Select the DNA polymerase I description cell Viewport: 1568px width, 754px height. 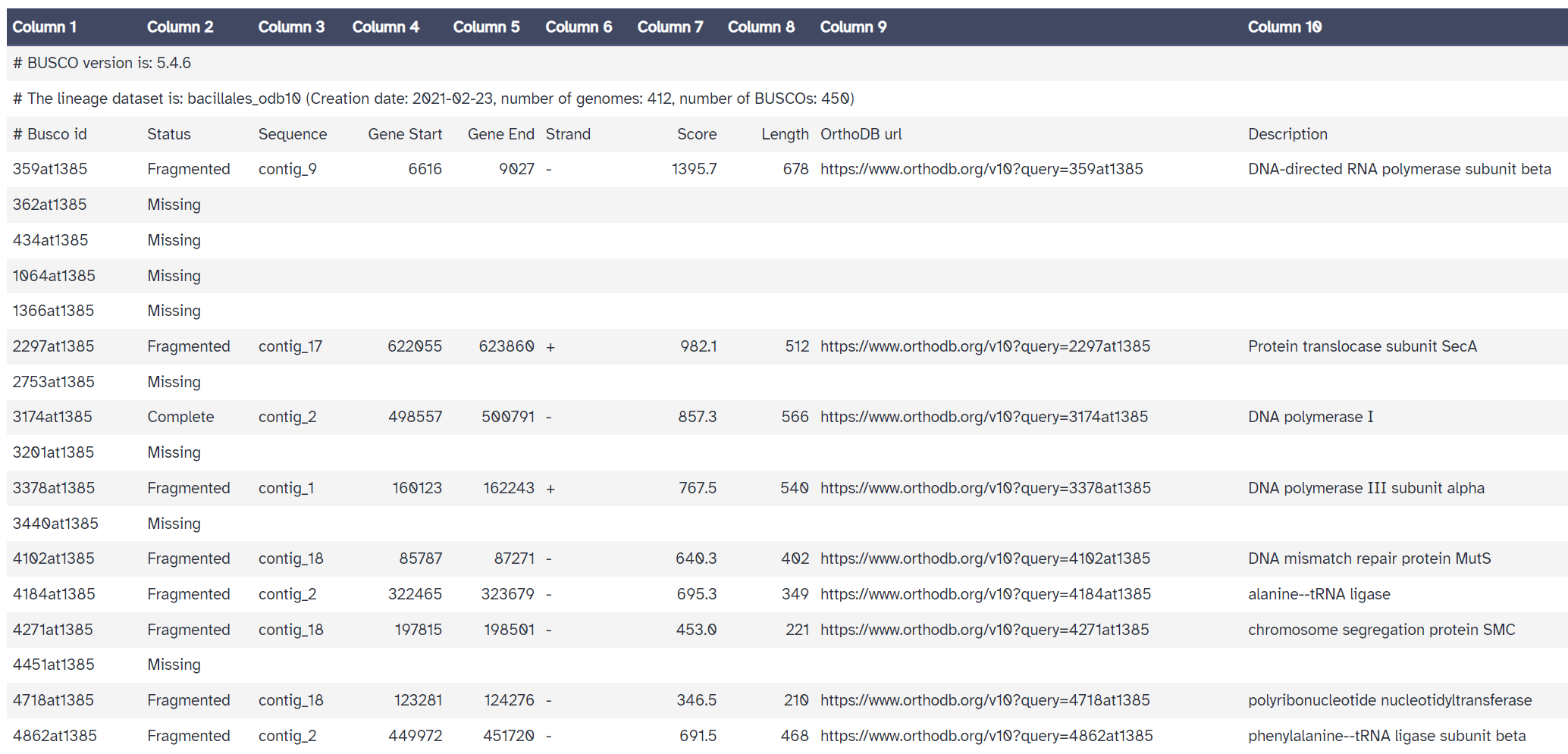1310,417
